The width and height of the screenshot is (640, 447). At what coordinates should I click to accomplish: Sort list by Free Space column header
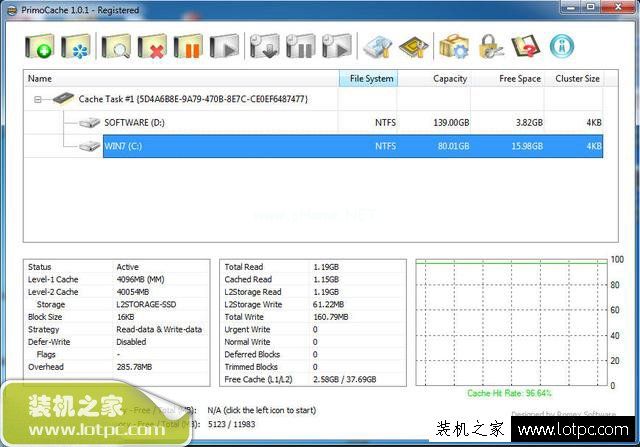click(x=507, y=78)
